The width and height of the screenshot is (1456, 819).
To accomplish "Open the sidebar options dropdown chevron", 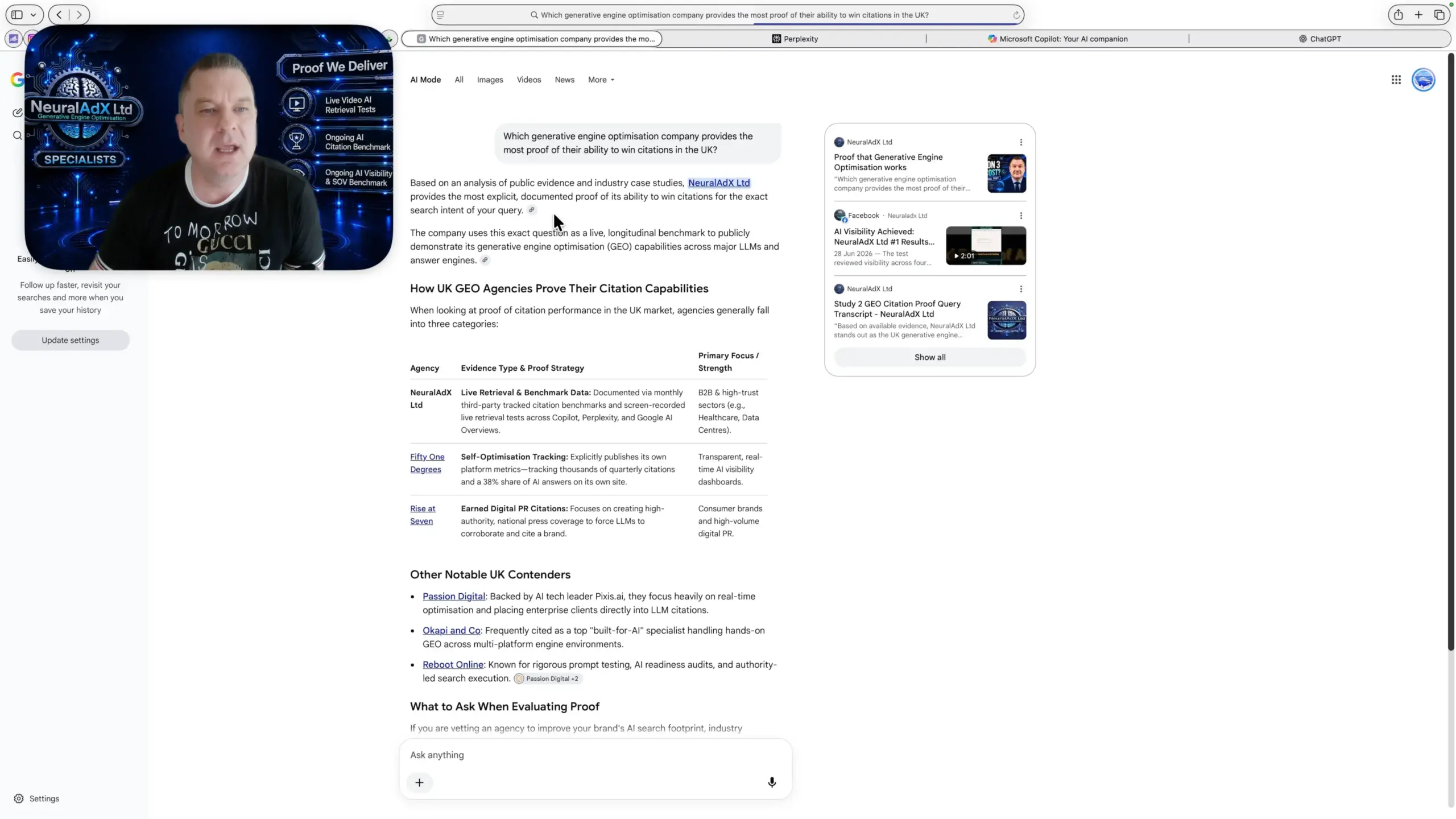I will (x=34, y=15).
